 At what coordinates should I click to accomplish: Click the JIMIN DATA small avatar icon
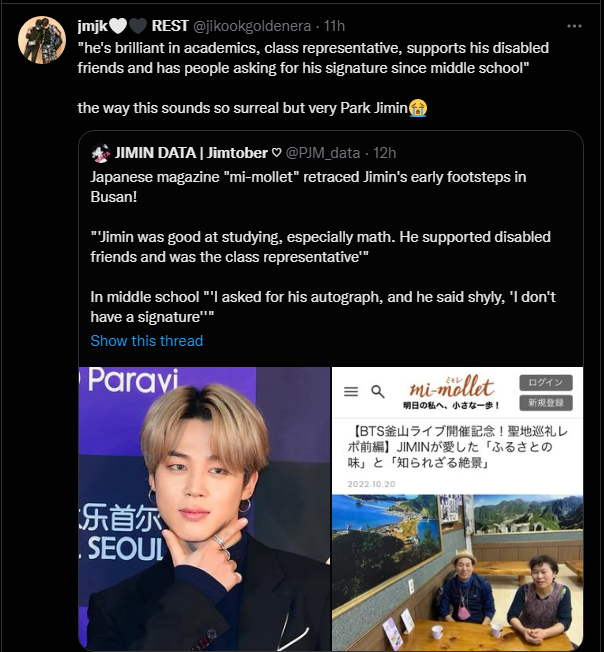pos(100,153)
